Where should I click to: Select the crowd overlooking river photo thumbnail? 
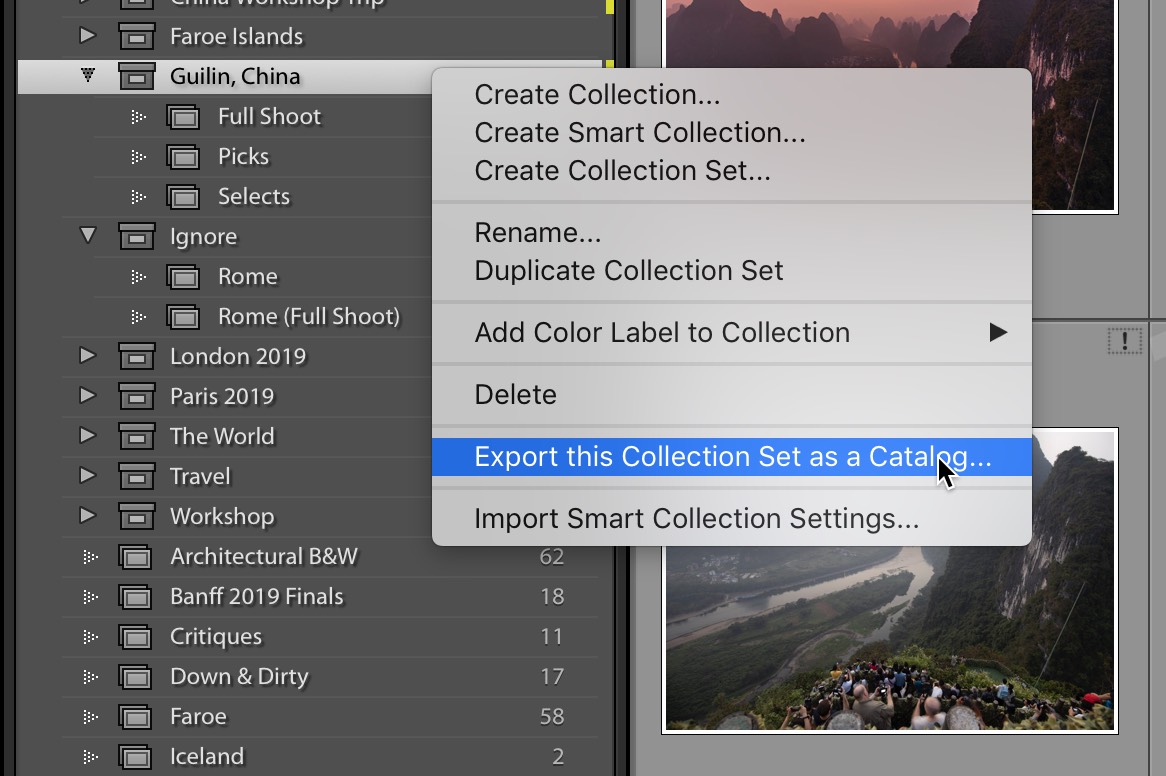click(890, 580)
